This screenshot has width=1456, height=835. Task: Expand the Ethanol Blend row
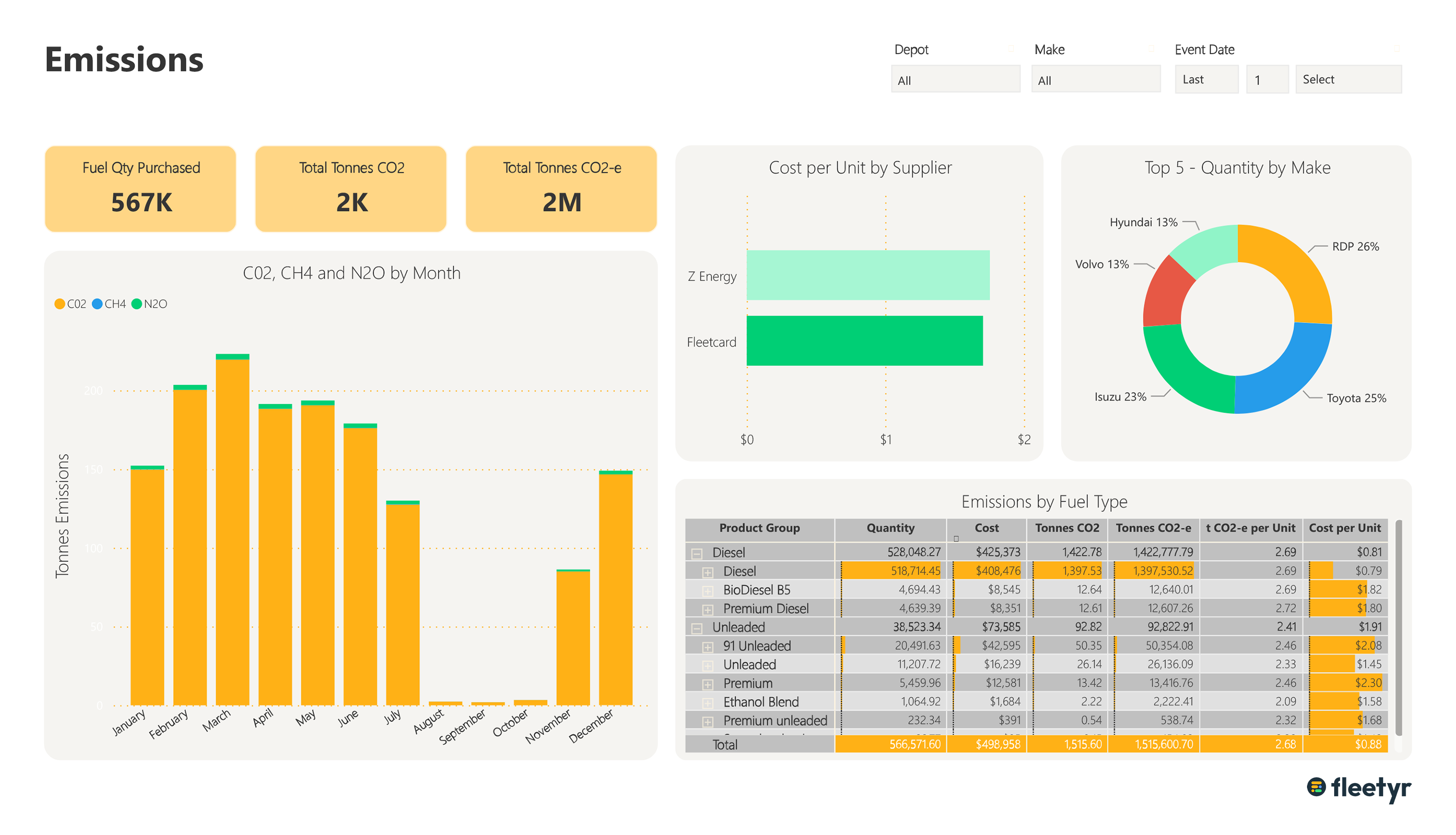click(707, 703)
